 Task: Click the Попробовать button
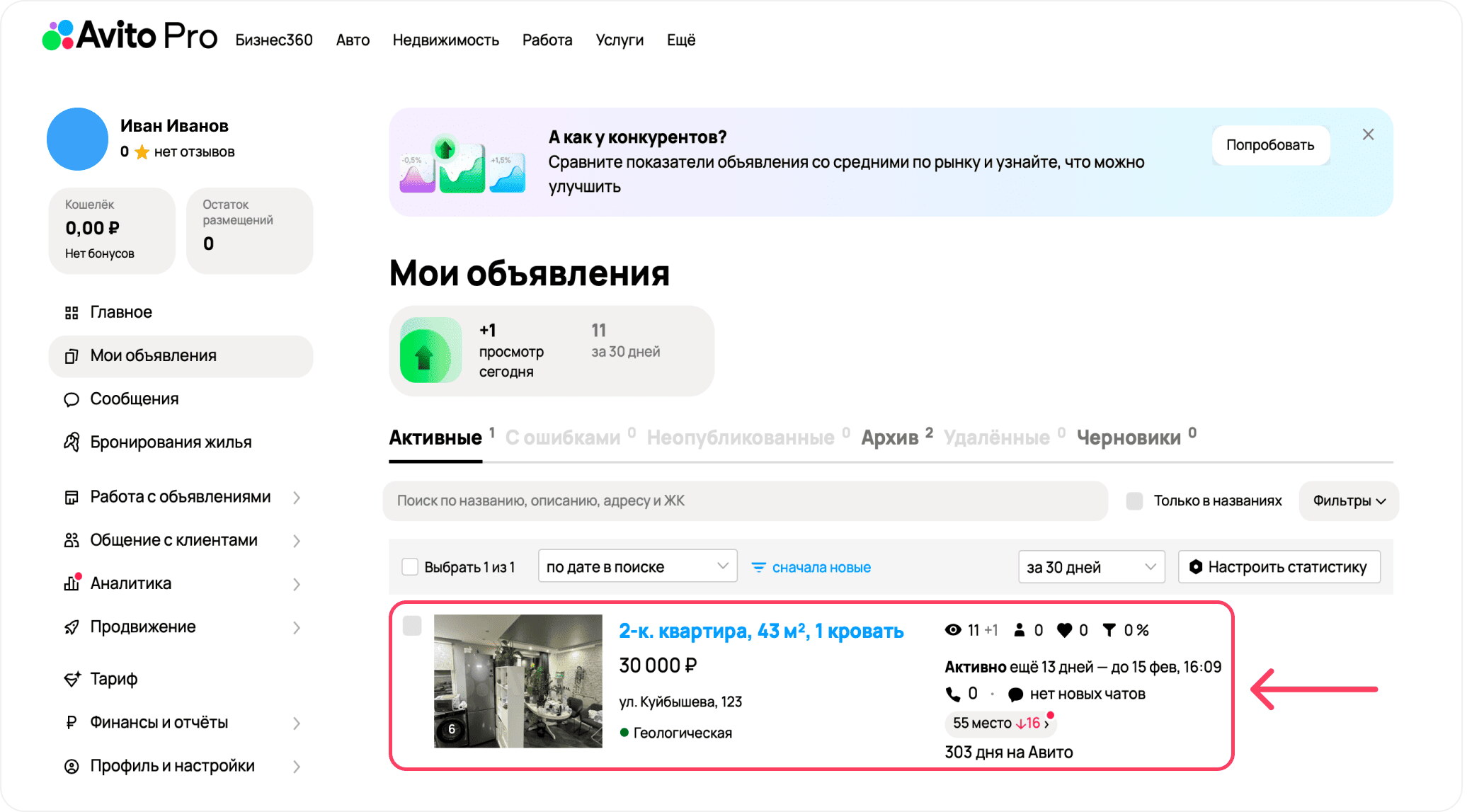1270,145
